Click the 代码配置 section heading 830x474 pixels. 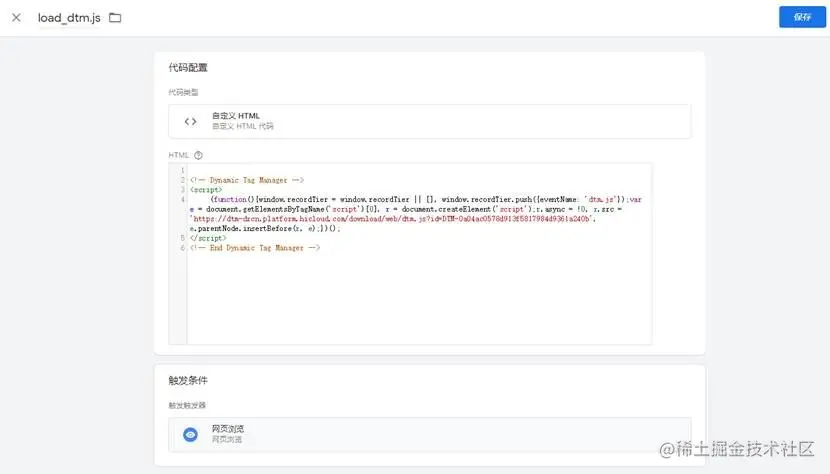click(x=188, y=67)
